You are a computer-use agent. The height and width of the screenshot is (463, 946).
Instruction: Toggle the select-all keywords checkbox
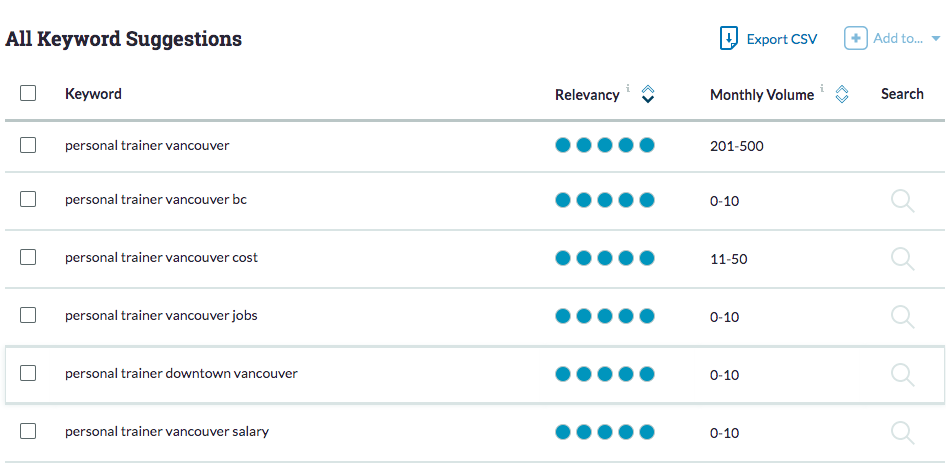coord(28,93)
